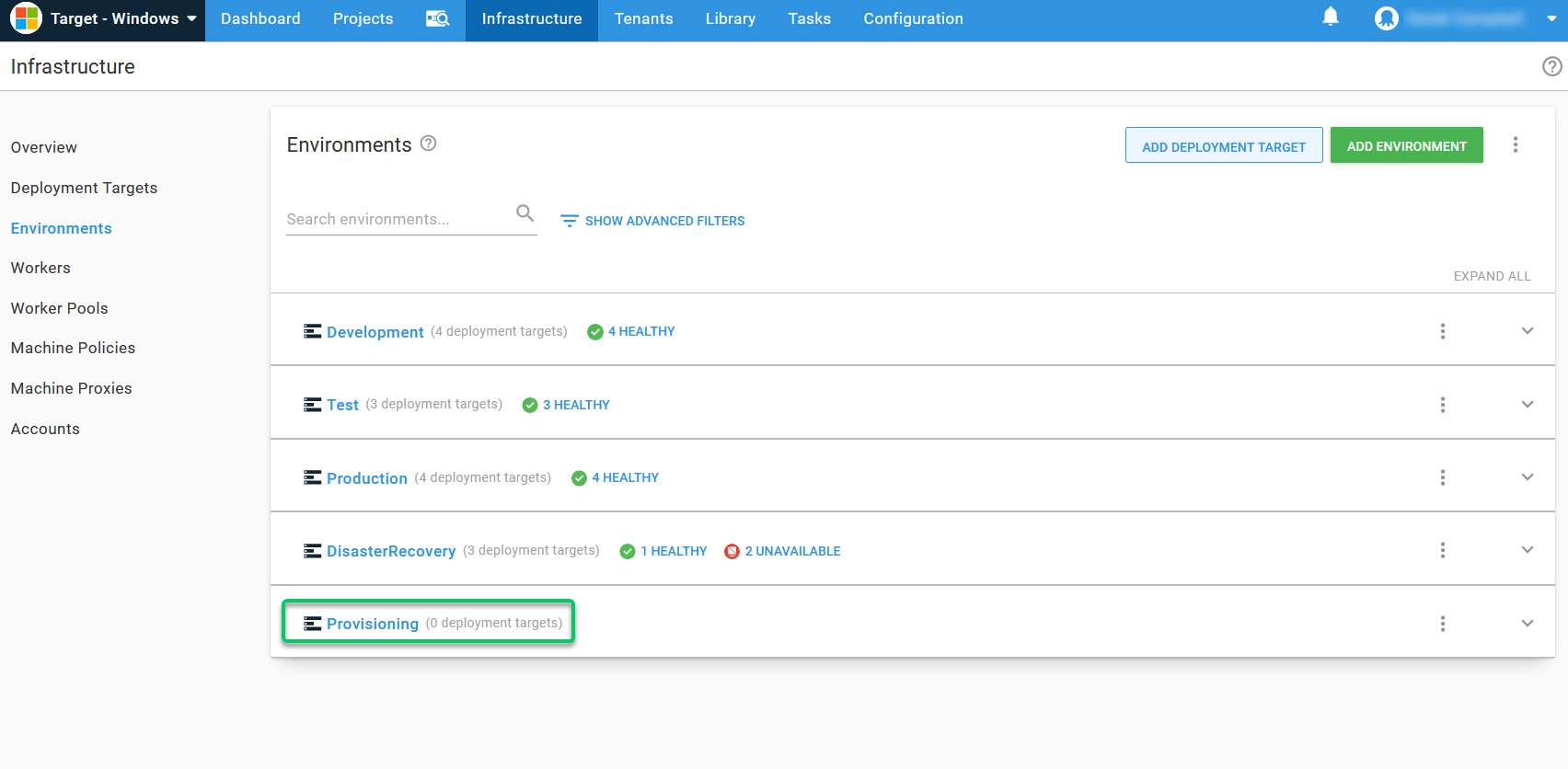This screenshot has height=769, width=1568.
Task: Click the page help icon at top right
Action: 1551,66
